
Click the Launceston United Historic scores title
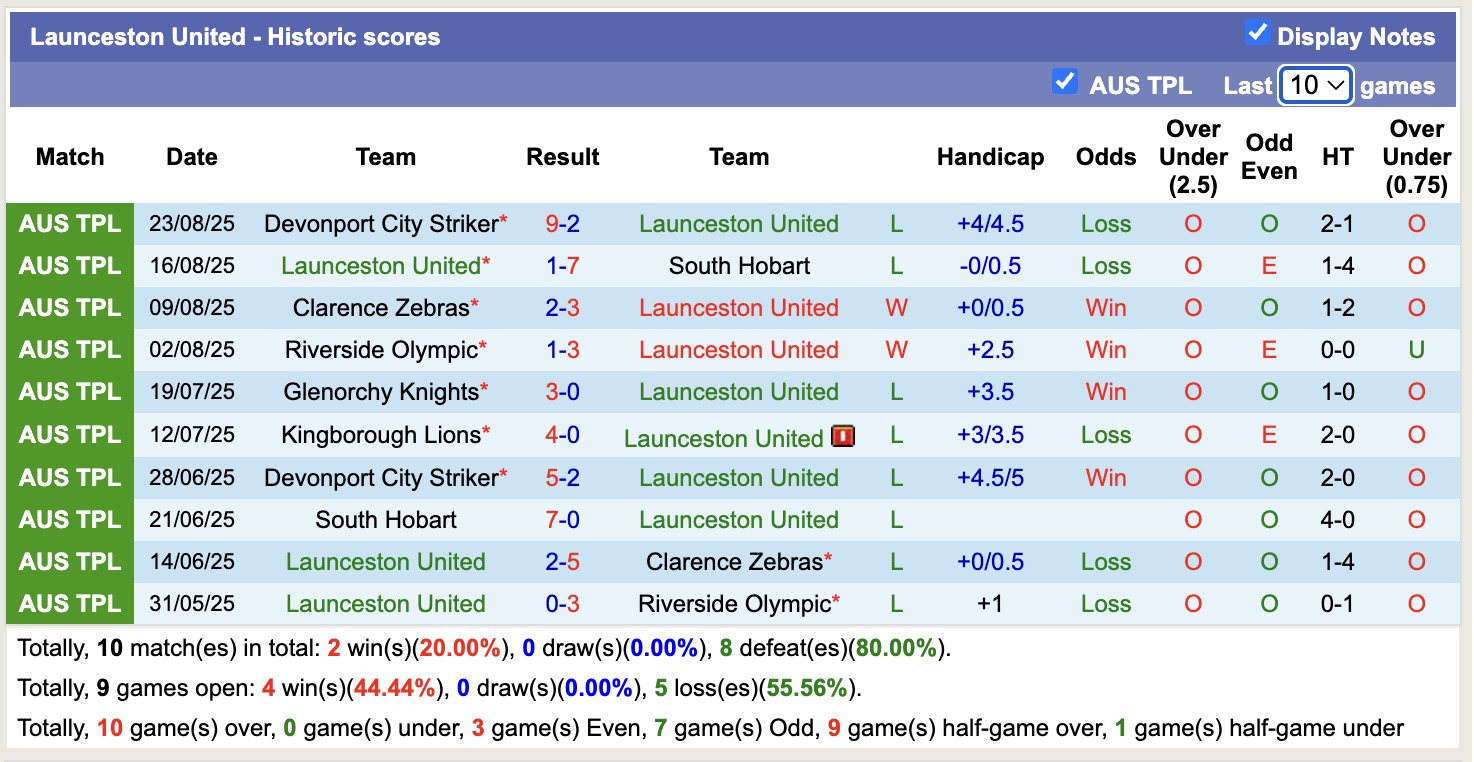point(234,36)
